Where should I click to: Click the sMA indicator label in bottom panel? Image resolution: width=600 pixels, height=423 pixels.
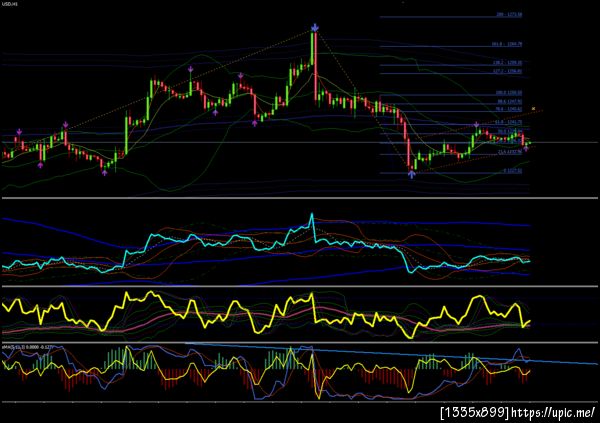click(28, 347)
